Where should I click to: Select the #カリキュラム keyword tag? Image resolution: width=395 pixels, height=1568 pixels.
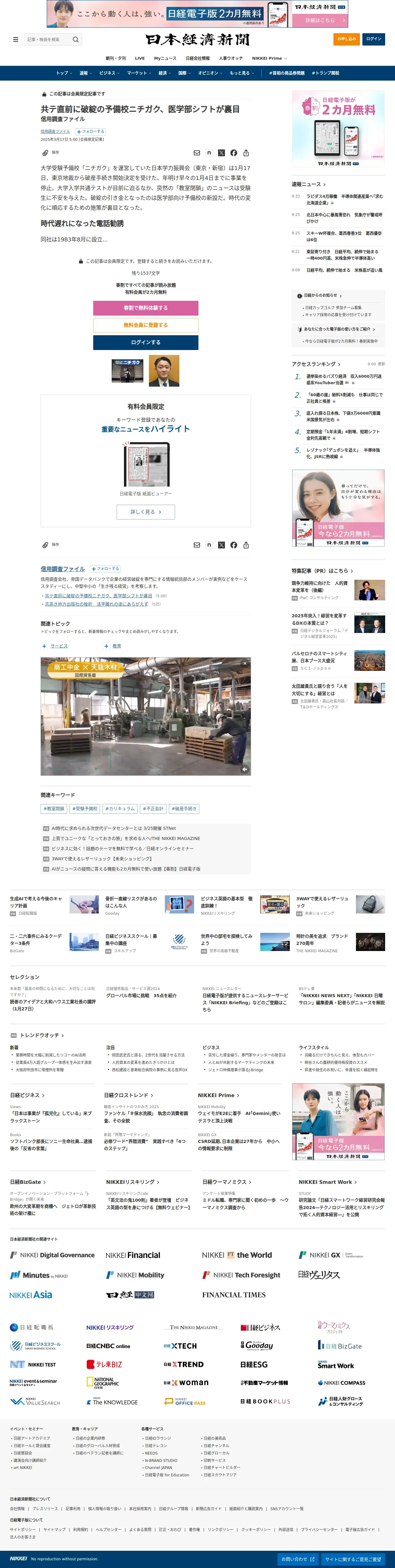click(120, 809)
